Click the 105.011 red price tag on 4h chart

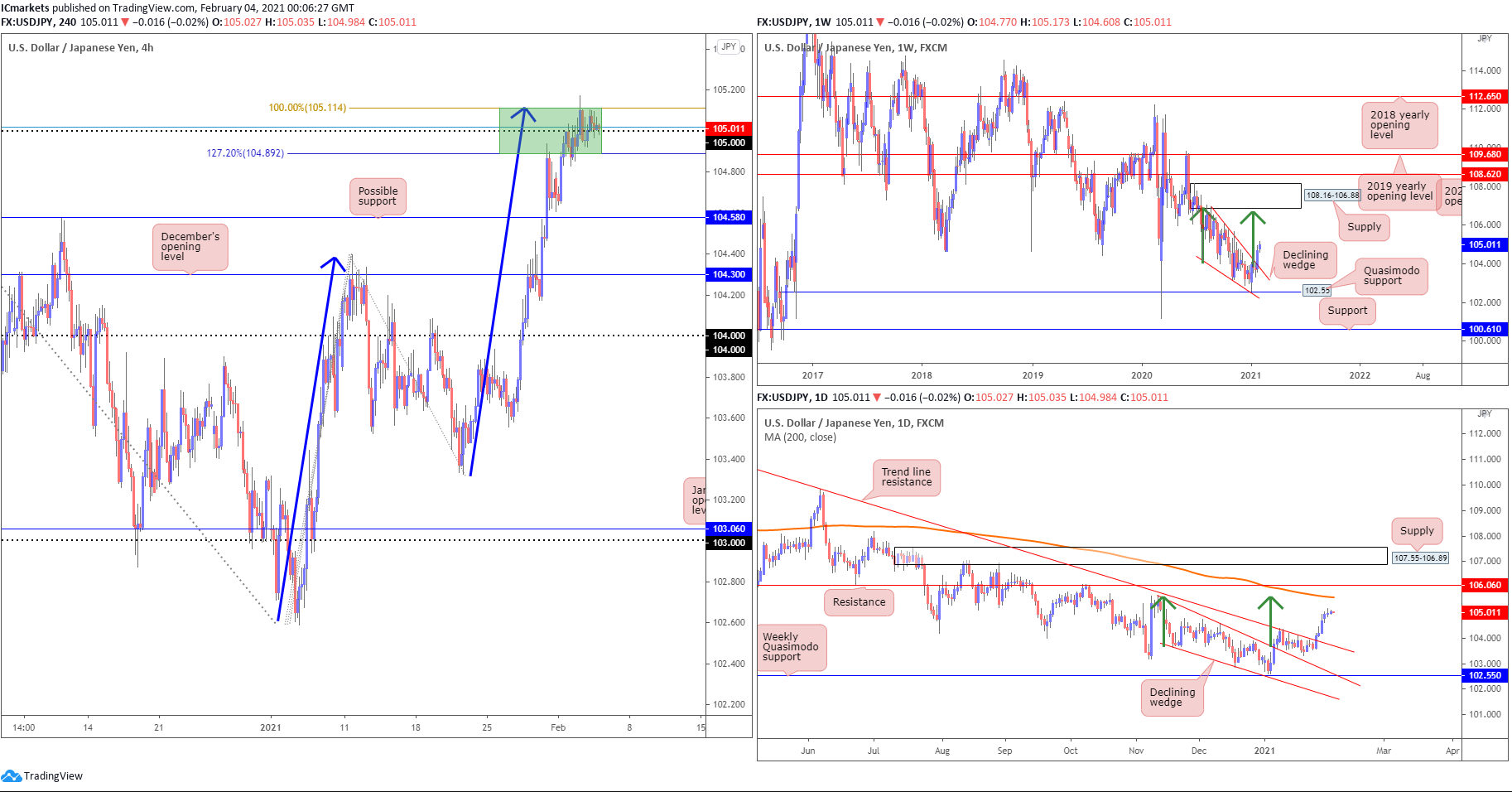[729, 128]
